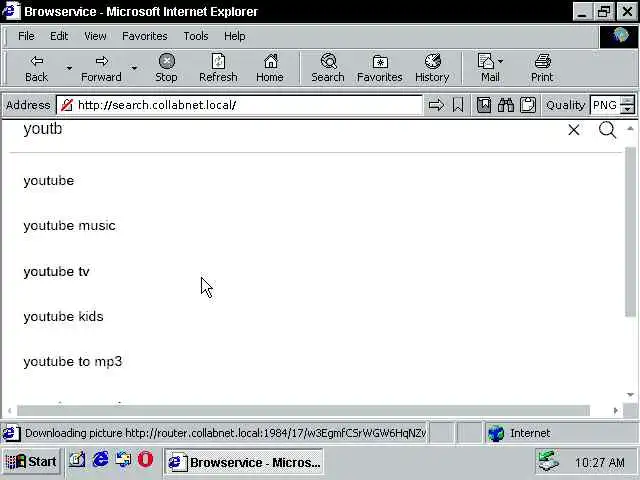
Task: Open the File menu
Action: pyautogui.click(x=26, y=36)
